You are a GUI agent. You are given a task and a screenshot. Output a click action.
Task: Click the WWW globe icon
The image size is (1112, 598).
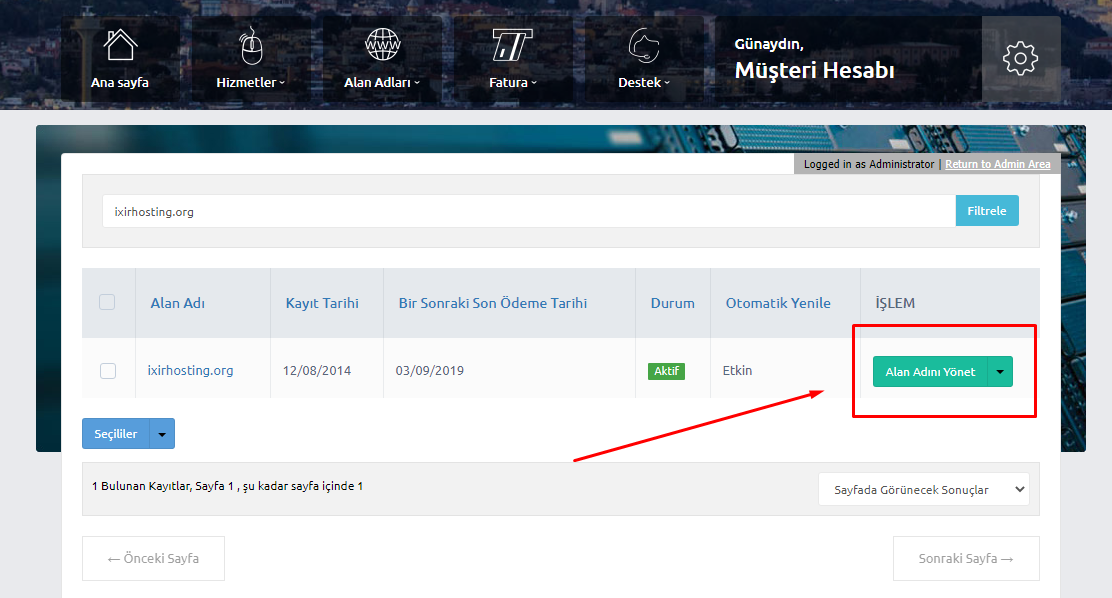pos(382,45)
